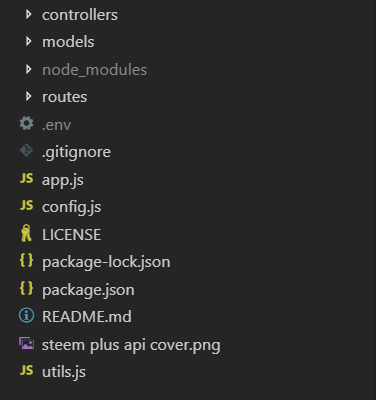The image size is (376, 400).
Task: Open the app.js file
Action: coord(63,180)
